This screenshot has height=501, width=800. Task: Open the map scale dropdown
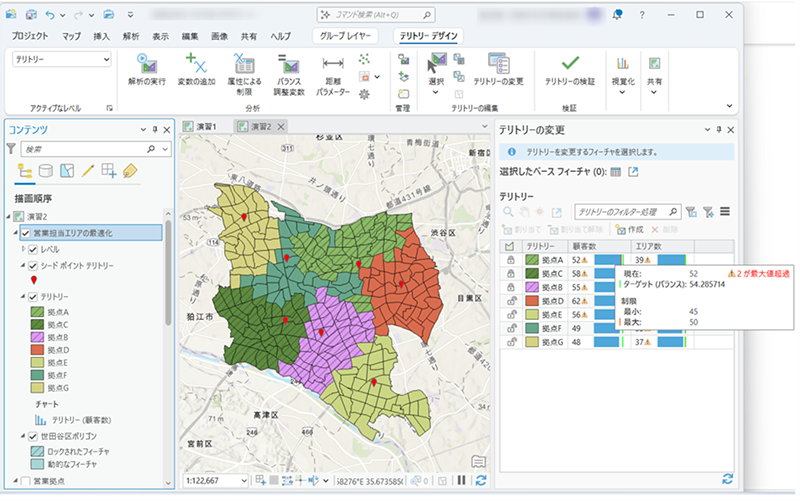245,481
